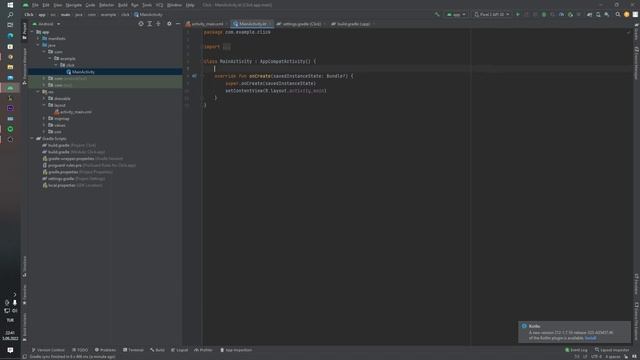Screen dimensions: 640x360
Task: Click the Make Project hammer icon
Action: point(437,15)
